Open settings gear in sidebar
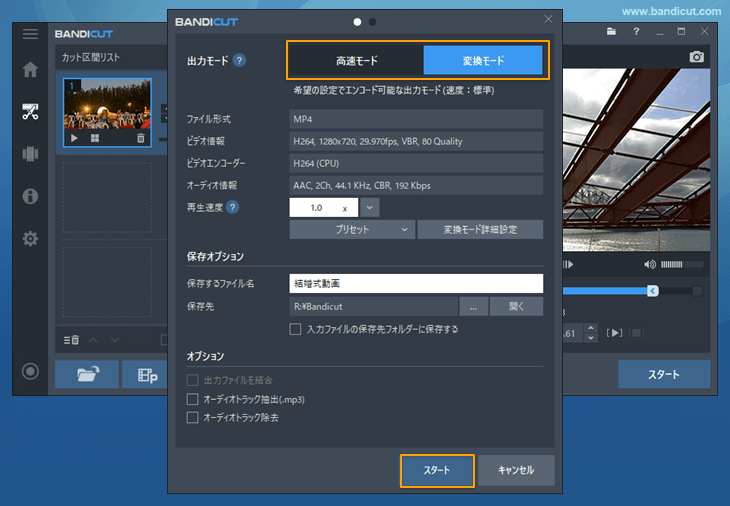Viewport: 730px width, 506px height. (x=30, y=239)
